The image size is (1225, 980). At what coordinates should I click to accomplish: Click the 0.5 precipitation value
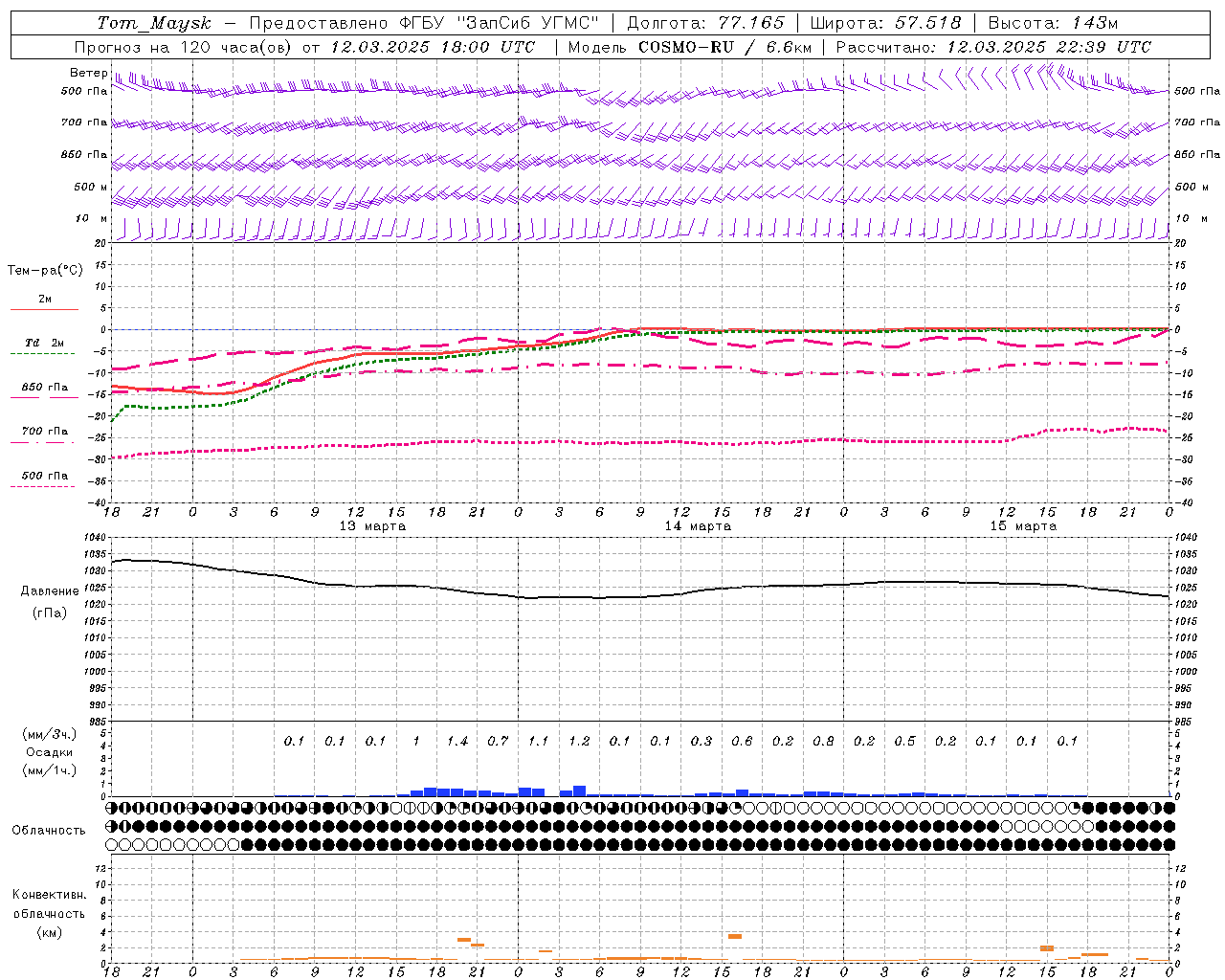click(904, 741)
